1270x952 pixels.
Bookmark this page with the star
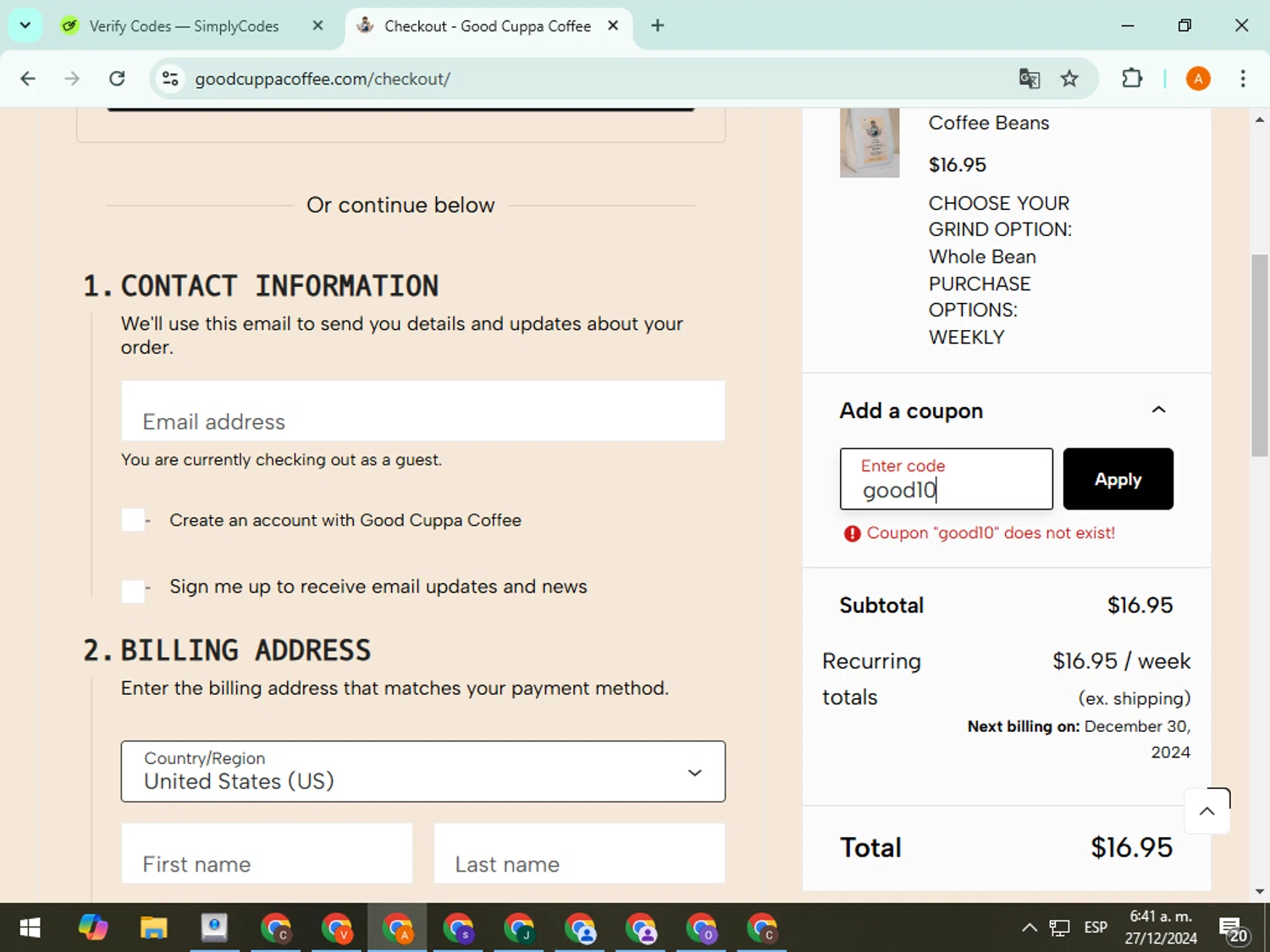[x=1069, y=79]
